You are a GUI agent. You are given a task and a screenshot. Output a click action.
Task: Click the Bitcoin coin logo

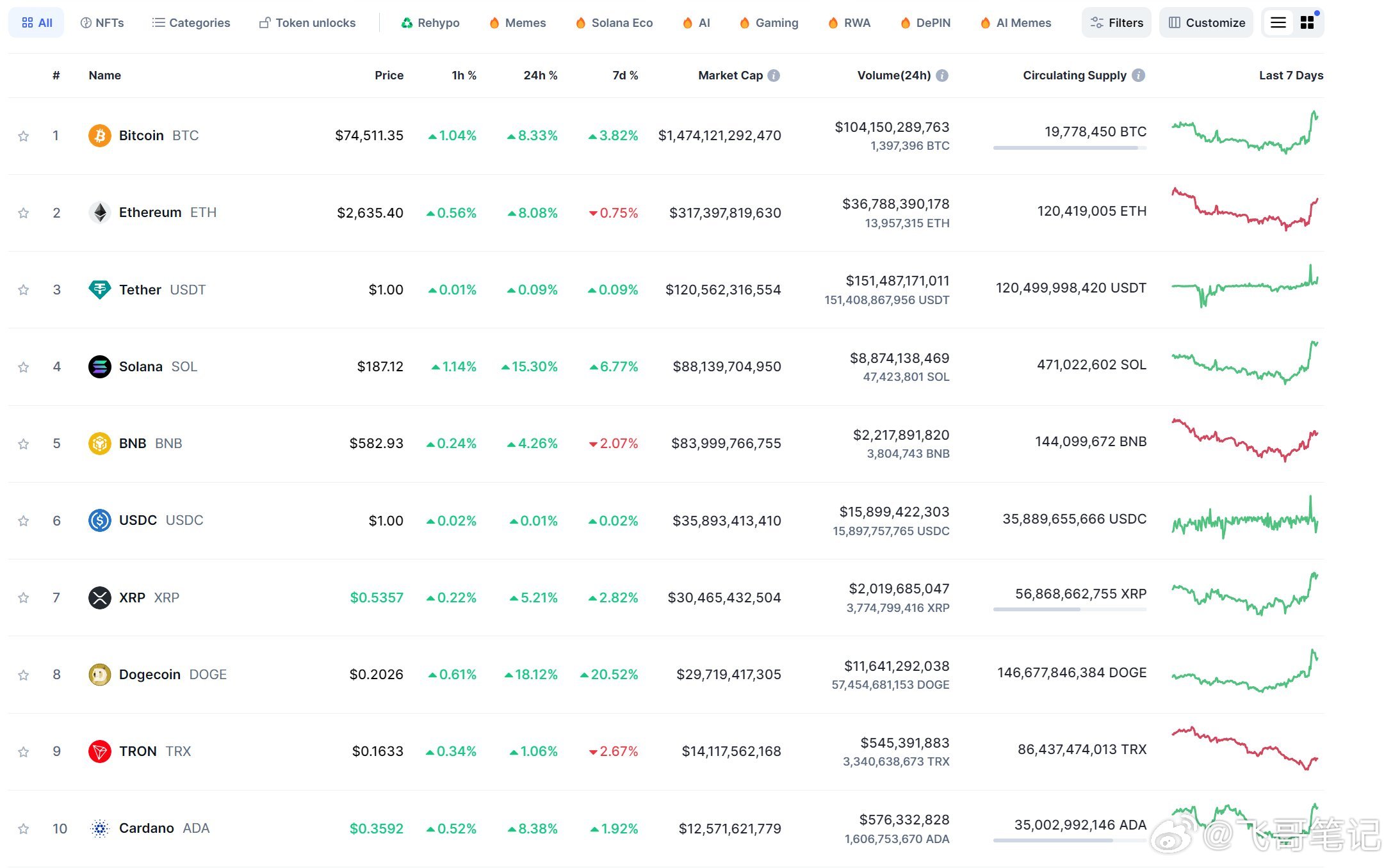pos(99,136)
